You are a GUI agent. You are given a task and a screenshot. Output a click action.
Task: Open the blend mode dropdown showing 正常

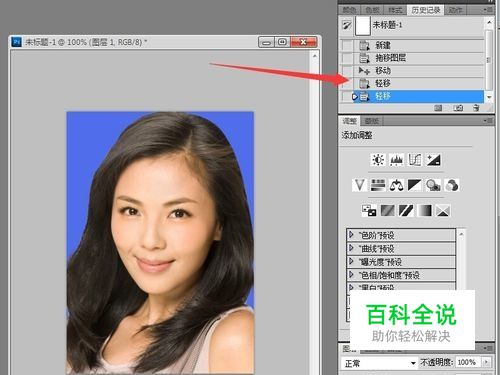click(379, 363)
